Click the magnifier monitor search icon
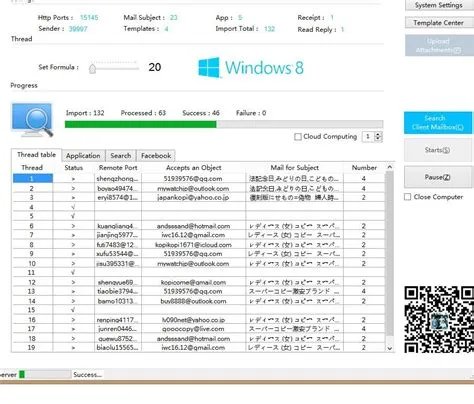This screenshot has width=474, height=404. click(32, 120)
